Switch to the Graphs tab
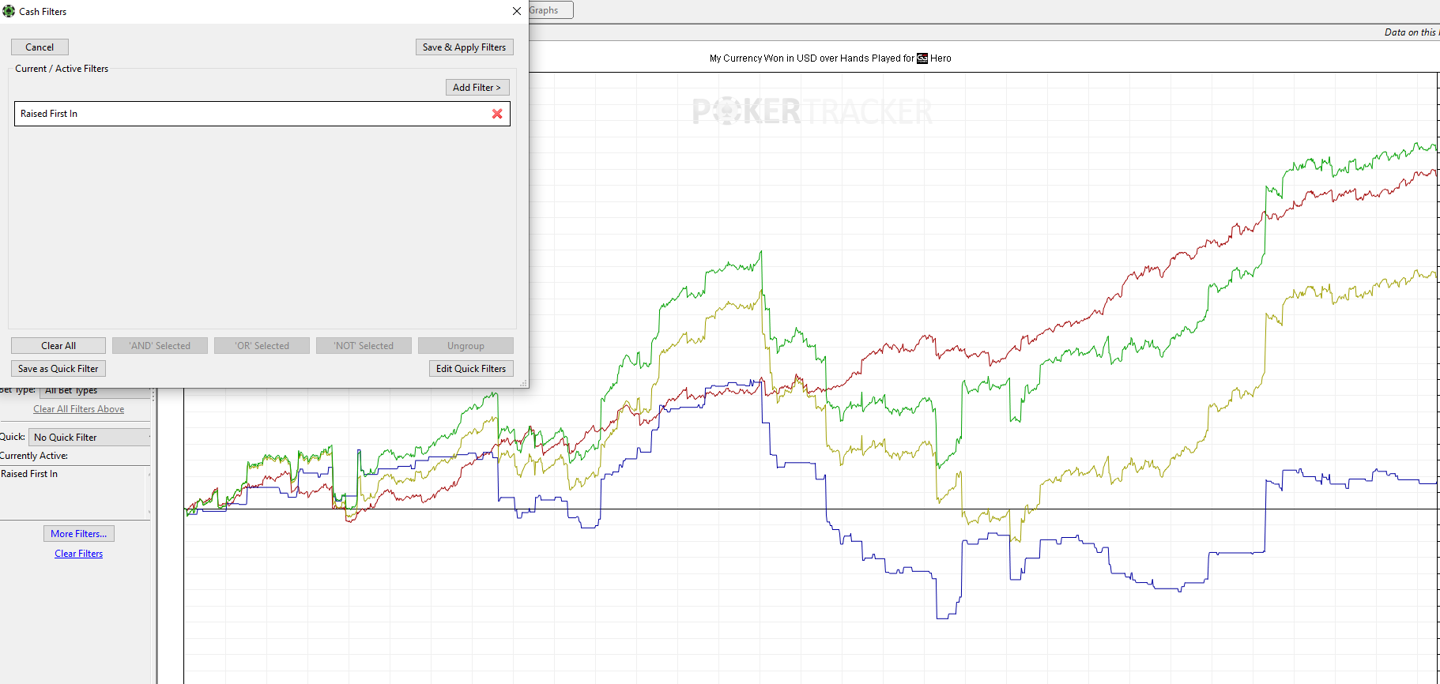Viewport: 1440px width, 684px height. pyautogui.click(x=545, y=10)
